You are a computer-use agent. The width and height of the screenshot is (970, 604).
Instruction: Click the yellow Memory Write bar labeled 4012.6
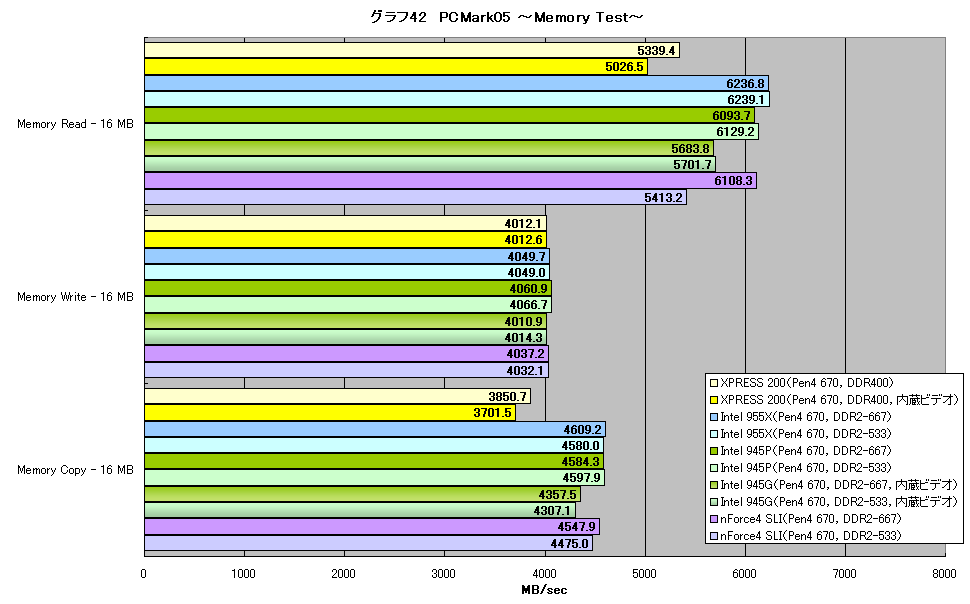click(345, 239)
